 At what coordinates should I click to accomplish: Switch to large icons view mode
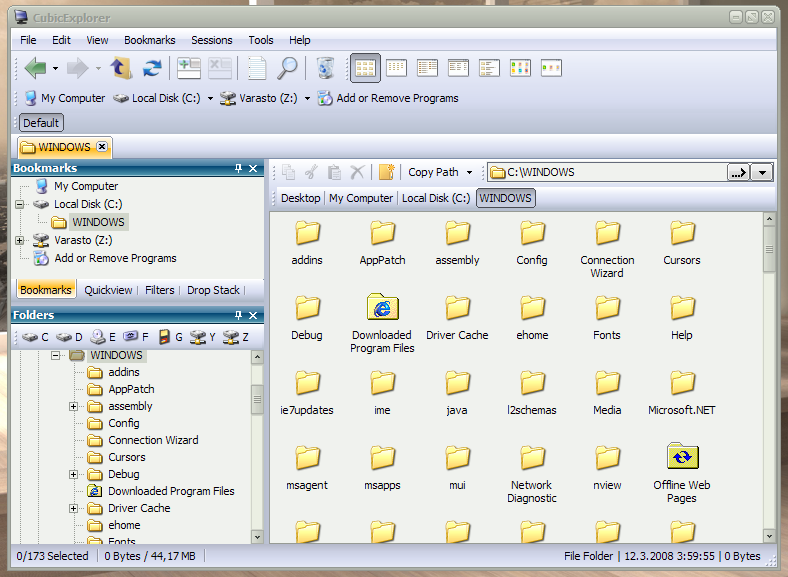pos(365,68)
